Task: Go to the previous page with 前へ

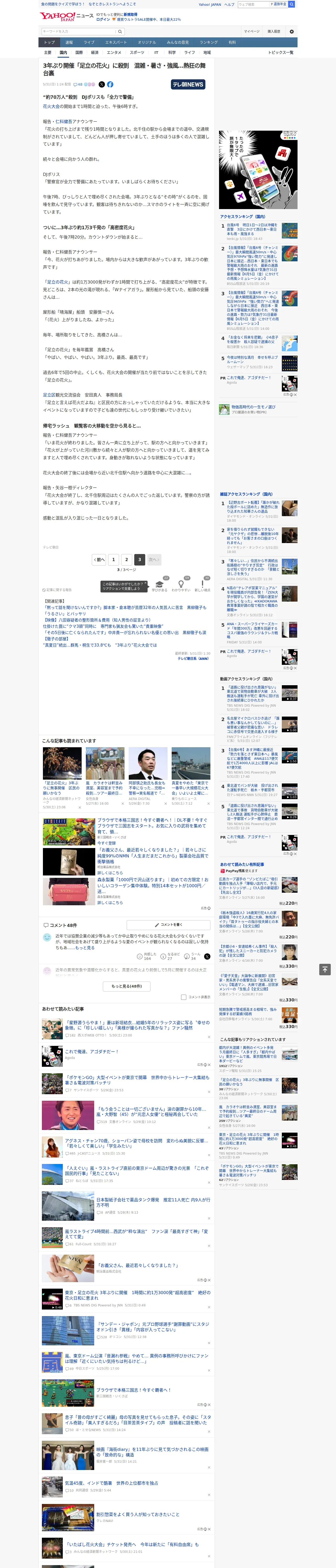Action: pyautogui.click(x=99, y=560)
